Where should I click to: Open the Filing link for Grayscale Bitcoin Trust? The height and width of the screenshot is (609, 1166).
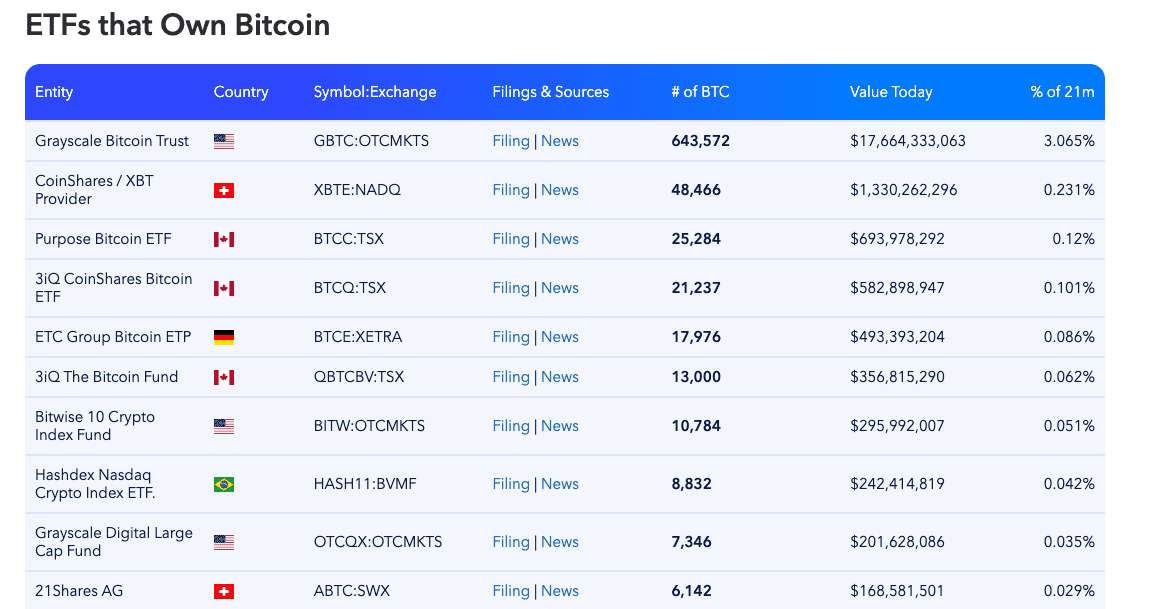point(511,141)
